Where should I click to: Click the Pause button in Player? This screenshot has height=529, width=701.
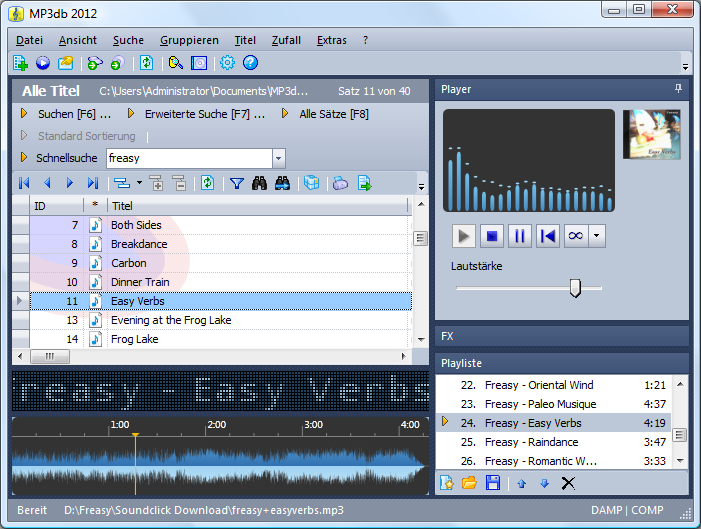[x=520, y=236]
